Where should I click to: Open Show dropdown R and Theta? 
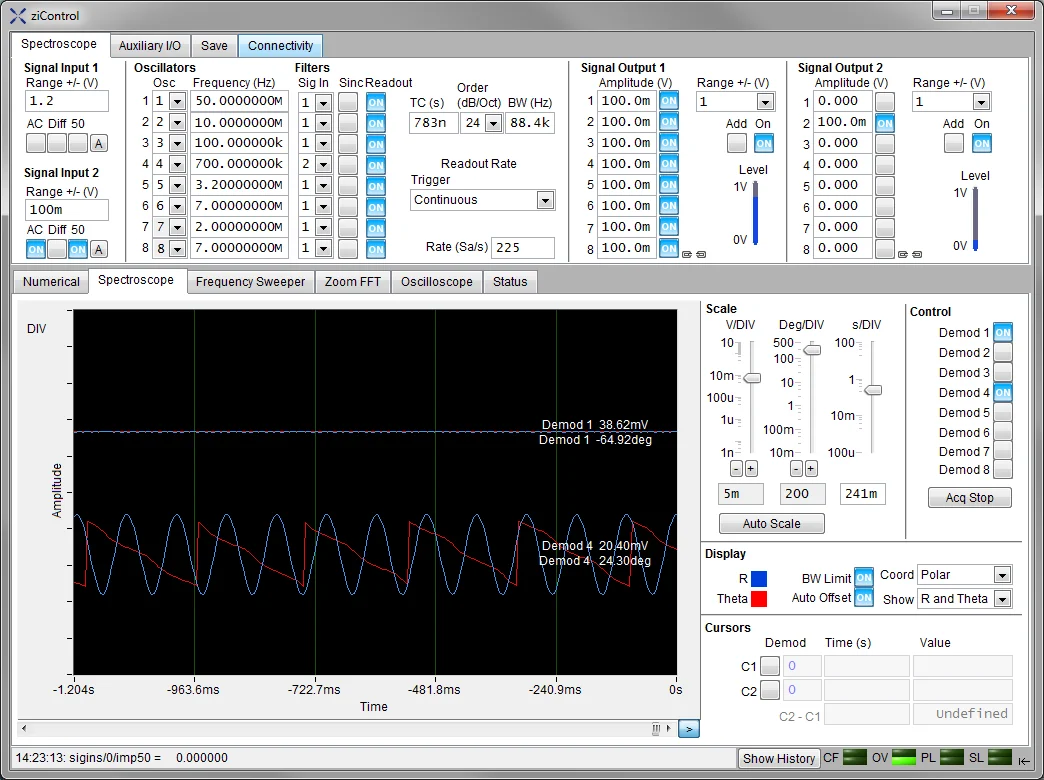tap(1002, 599)
